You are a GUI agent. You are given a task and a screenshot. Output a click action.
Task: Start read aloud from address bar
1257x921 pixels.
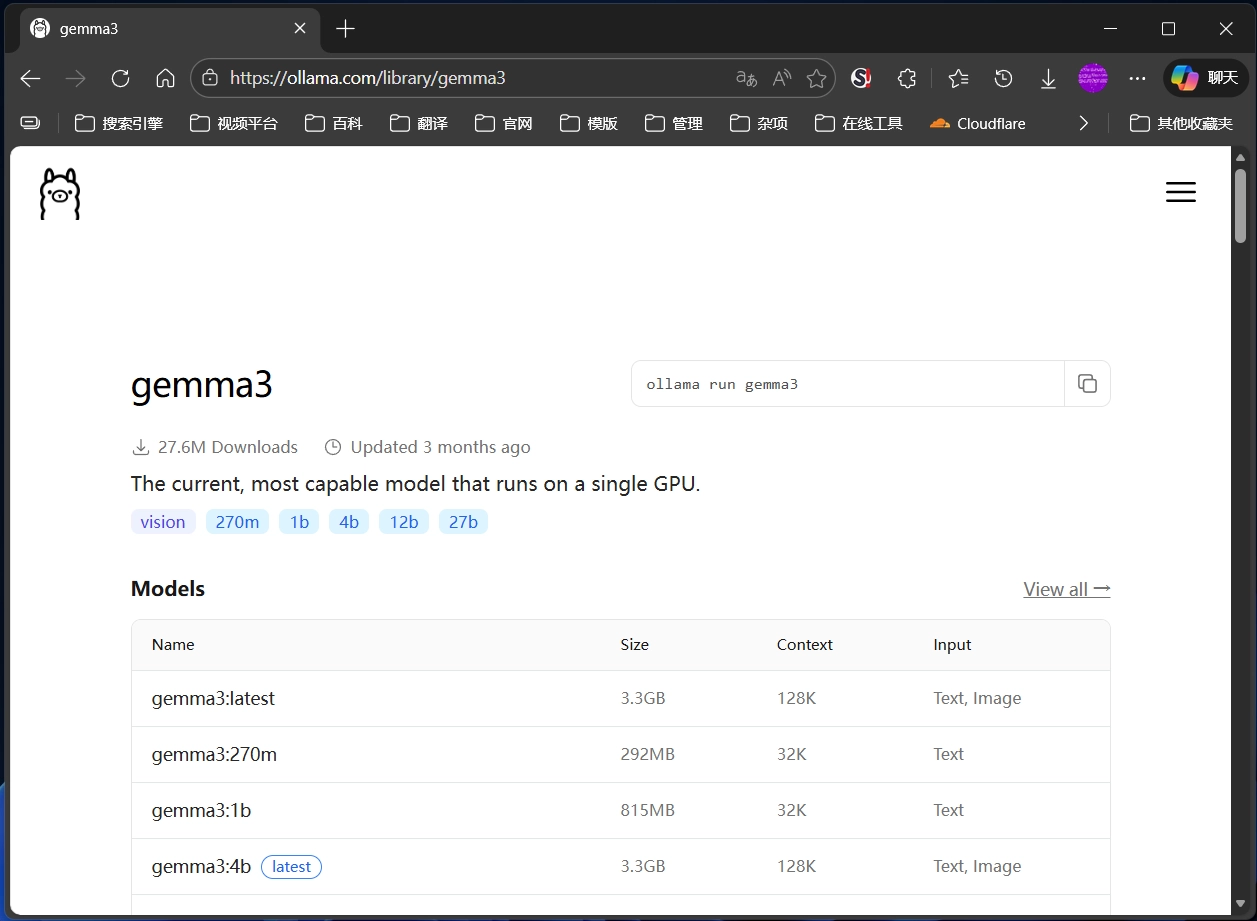point(782,78)
